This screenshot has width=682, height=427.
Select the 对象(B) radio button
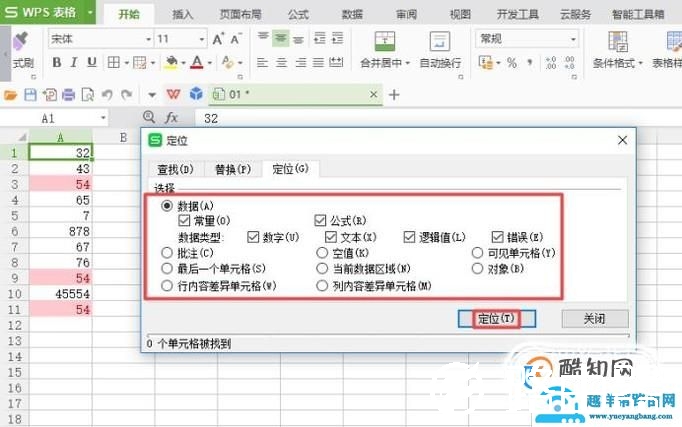pyautogui.click(x=477, y=268)
